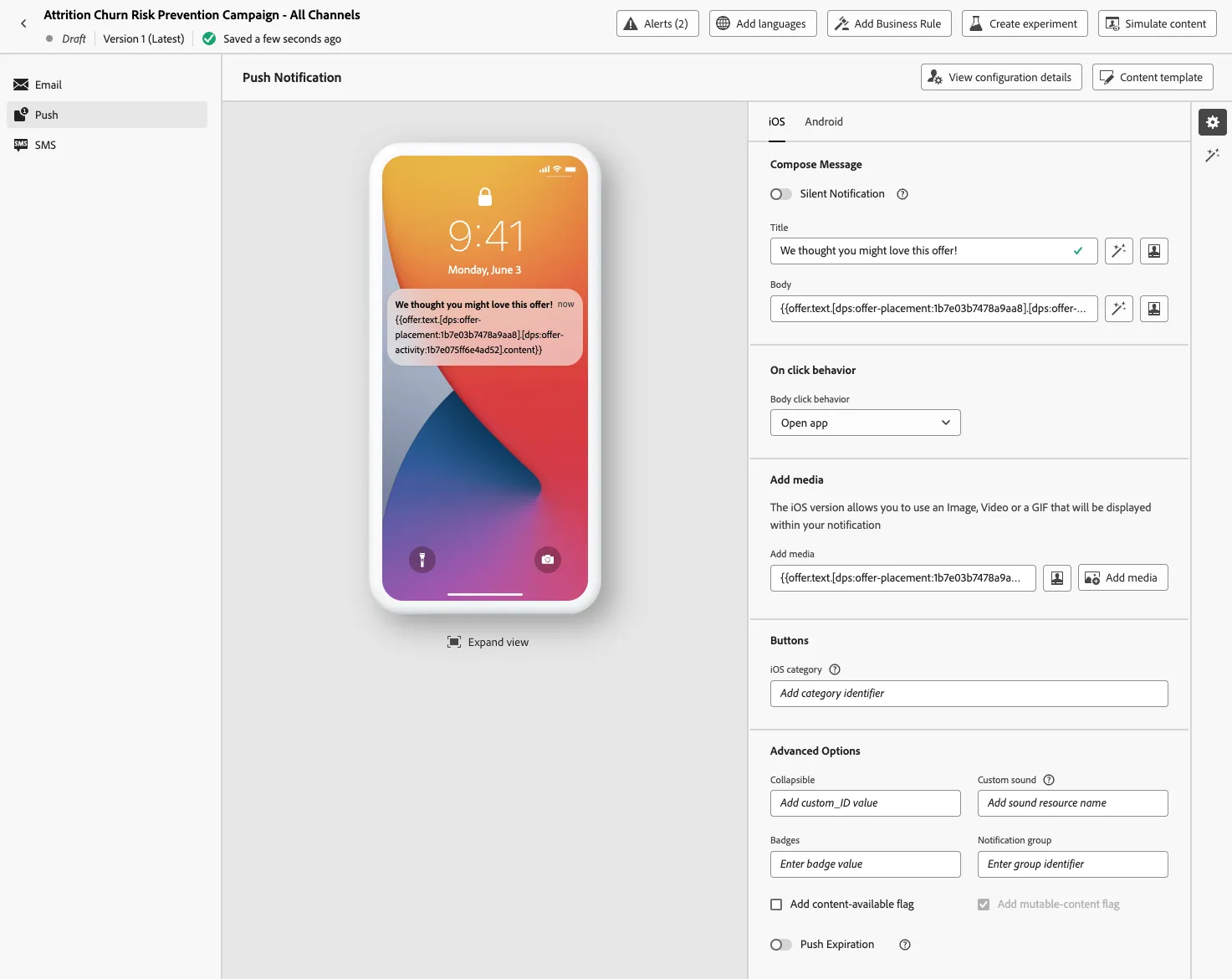This screenshot has height=979, width=1232.
Task: Switch to the iOS tab
Action: [x=777, y=122]
